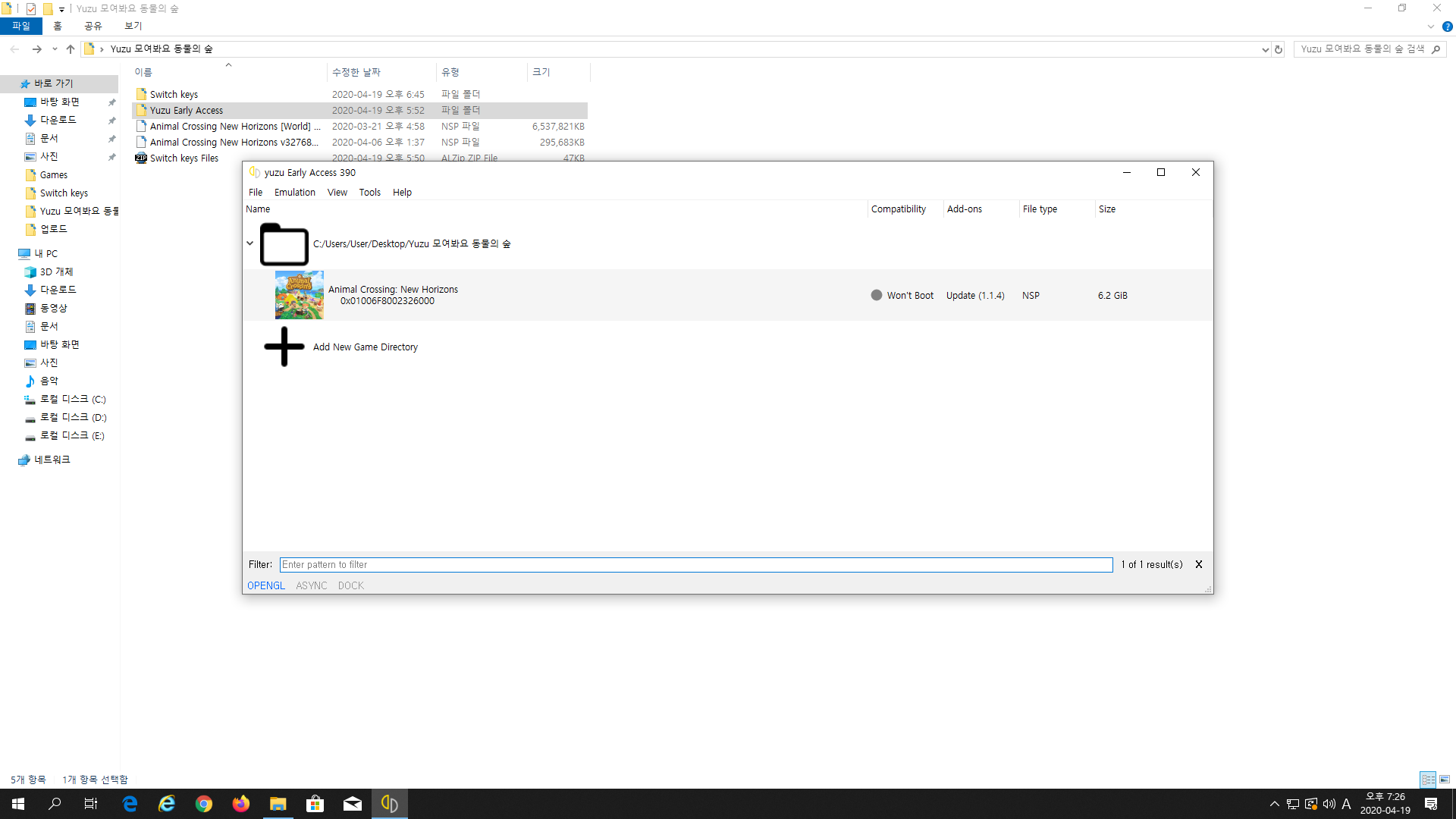Click the game directory folder icon in yuzu
1456x819 pixels.
pos(284,244)
